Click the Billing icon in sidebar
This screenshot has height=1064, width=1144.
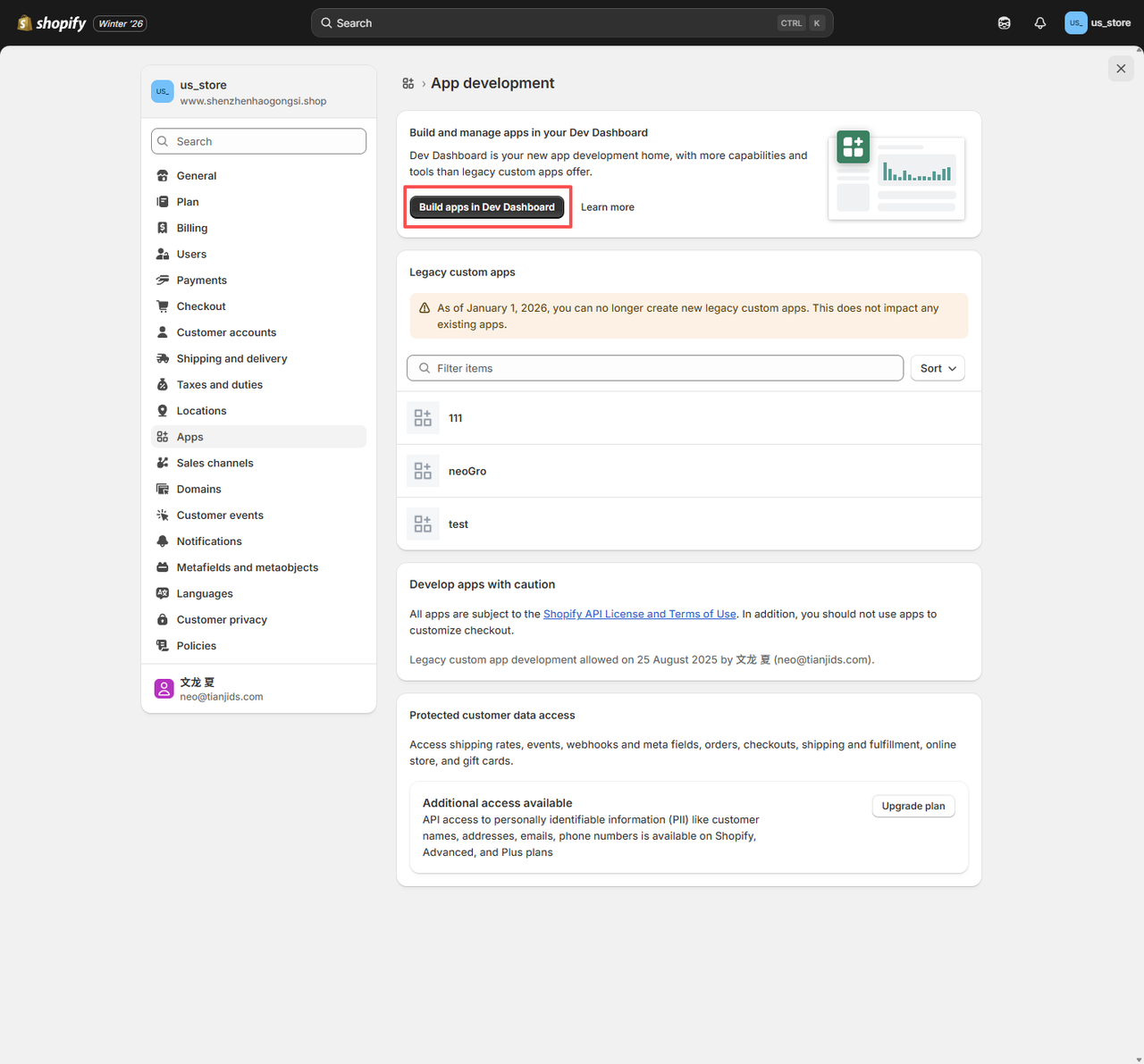coord(163,228)
